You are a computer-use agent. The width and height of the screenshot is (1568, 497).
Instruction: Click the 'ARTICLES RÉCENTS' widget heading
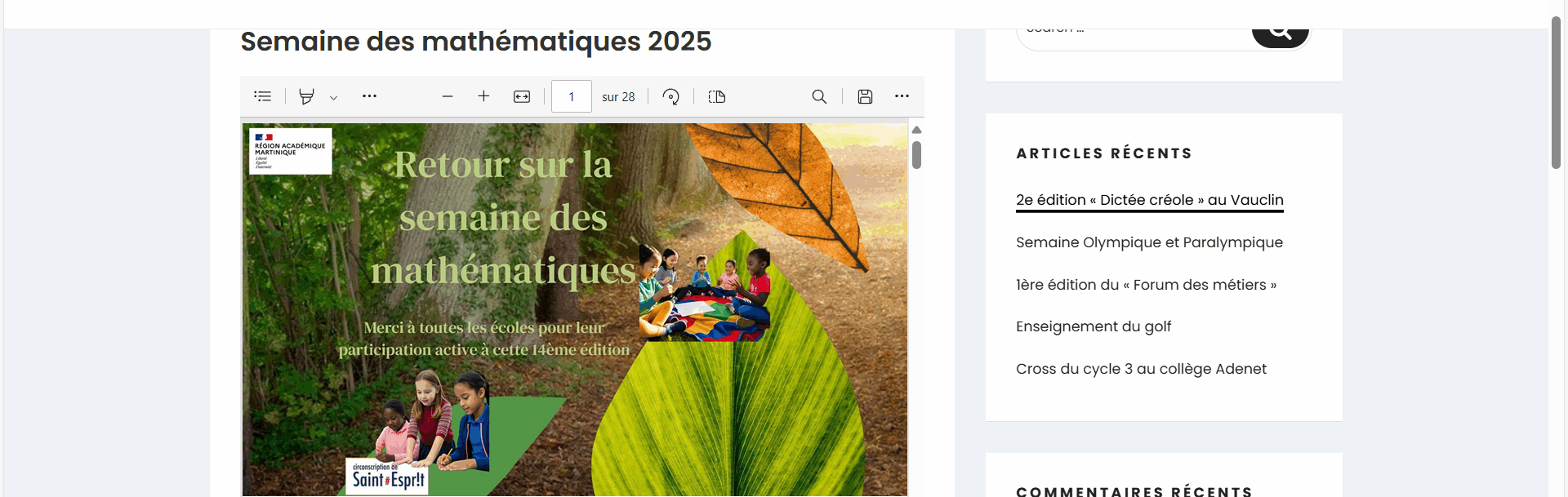(1104, 153)
